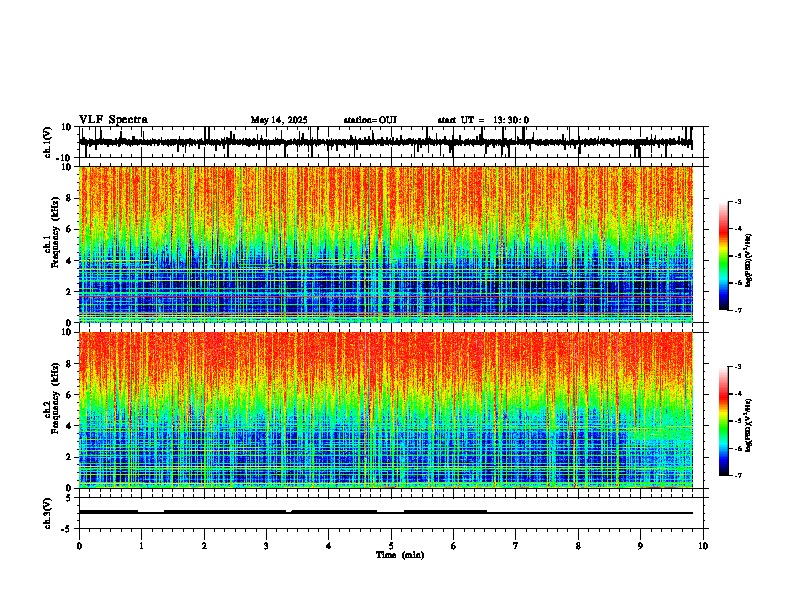The height and width of the screenshot is (612, 792).
Task: Click the "8" frequency tick of ch.1 spectrogram
Action: click(71, 198)
